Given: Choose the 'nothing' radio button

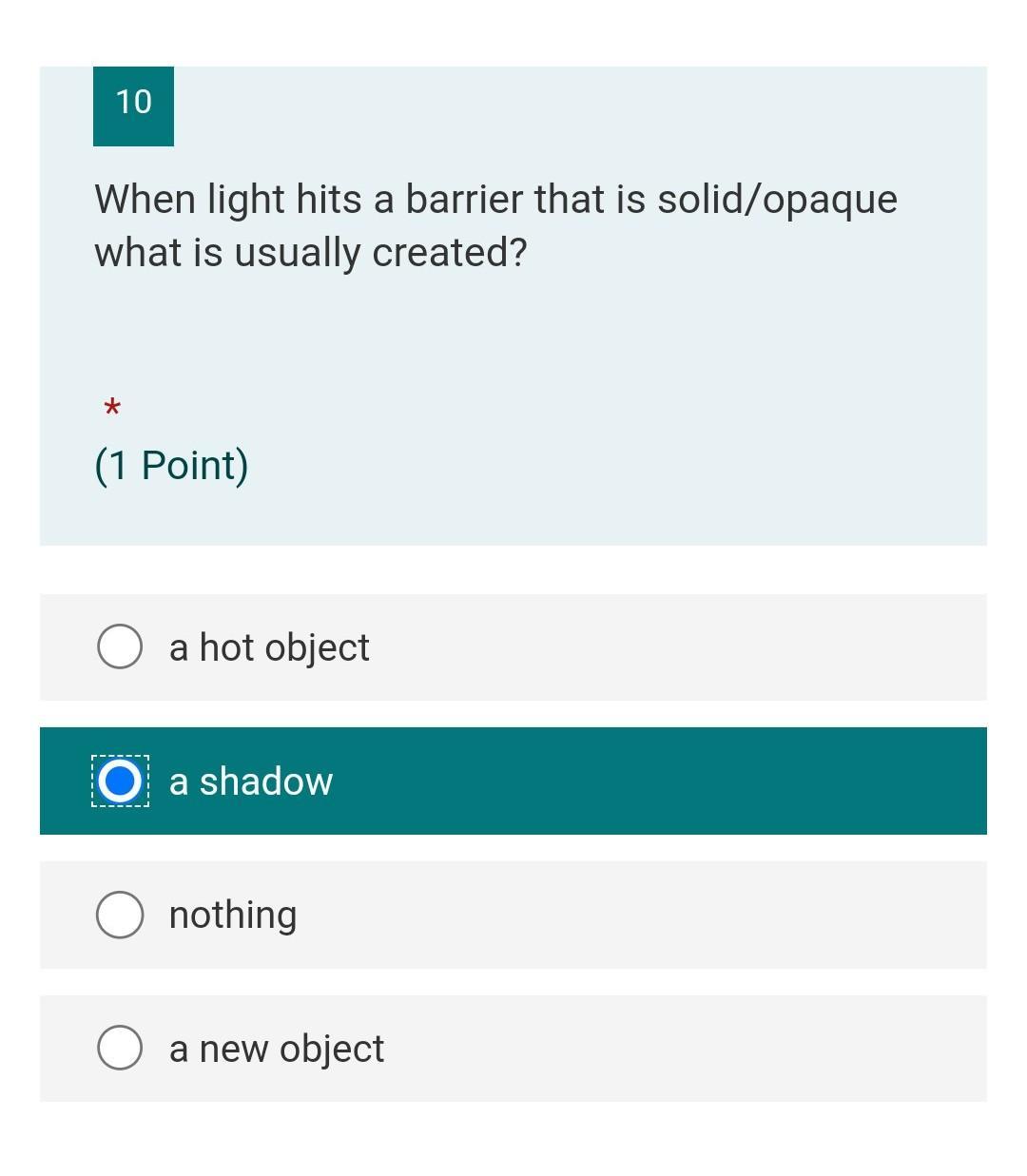Looking at the screenshot, I should [120, 915].
